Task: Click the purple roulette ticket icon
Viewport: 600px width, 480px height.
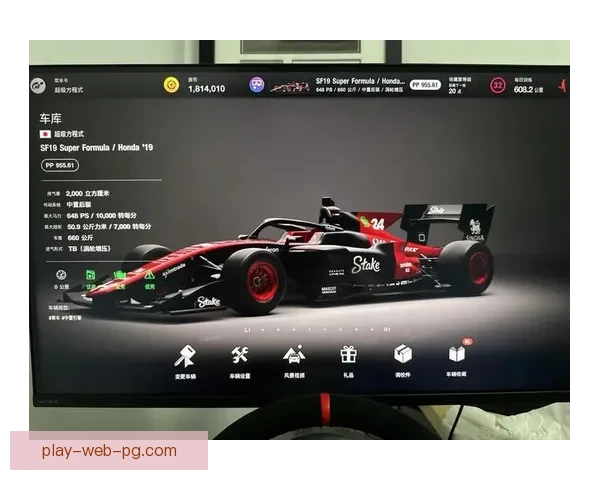Action: [x=257, y=84]
